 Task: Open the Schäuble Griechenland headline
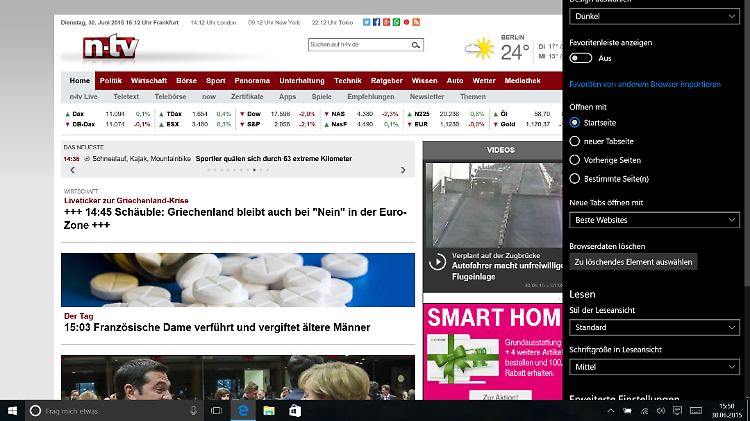(235, 219)
